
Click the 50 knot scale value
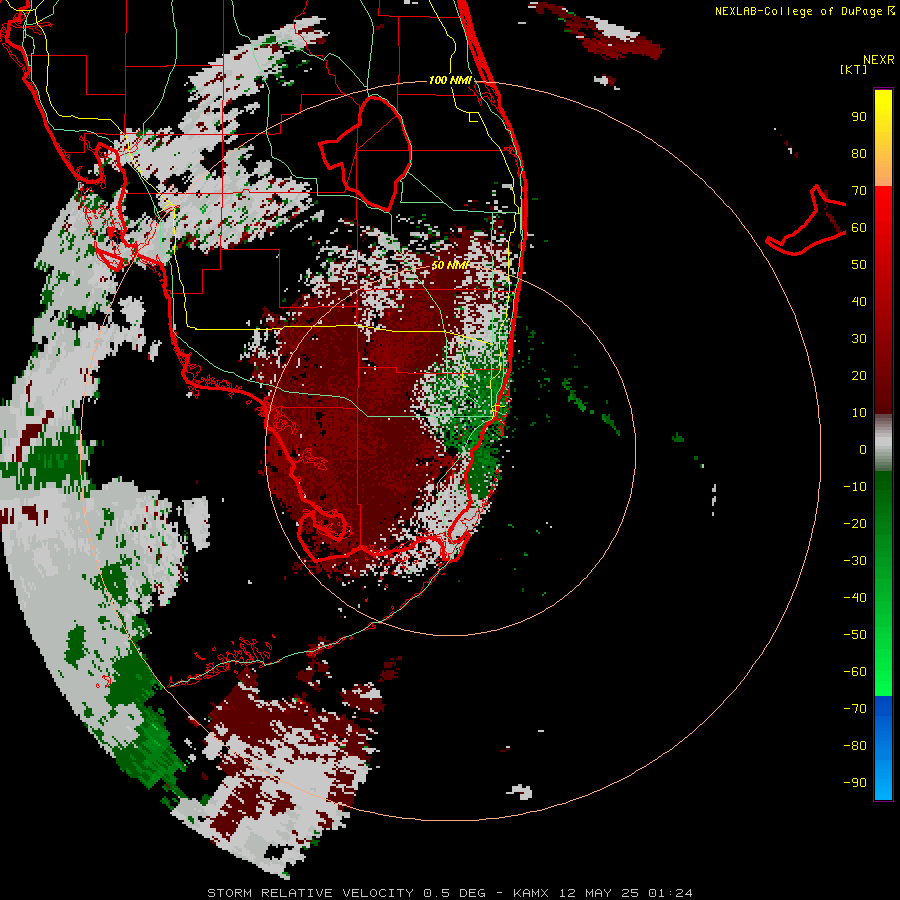point(859,265)
